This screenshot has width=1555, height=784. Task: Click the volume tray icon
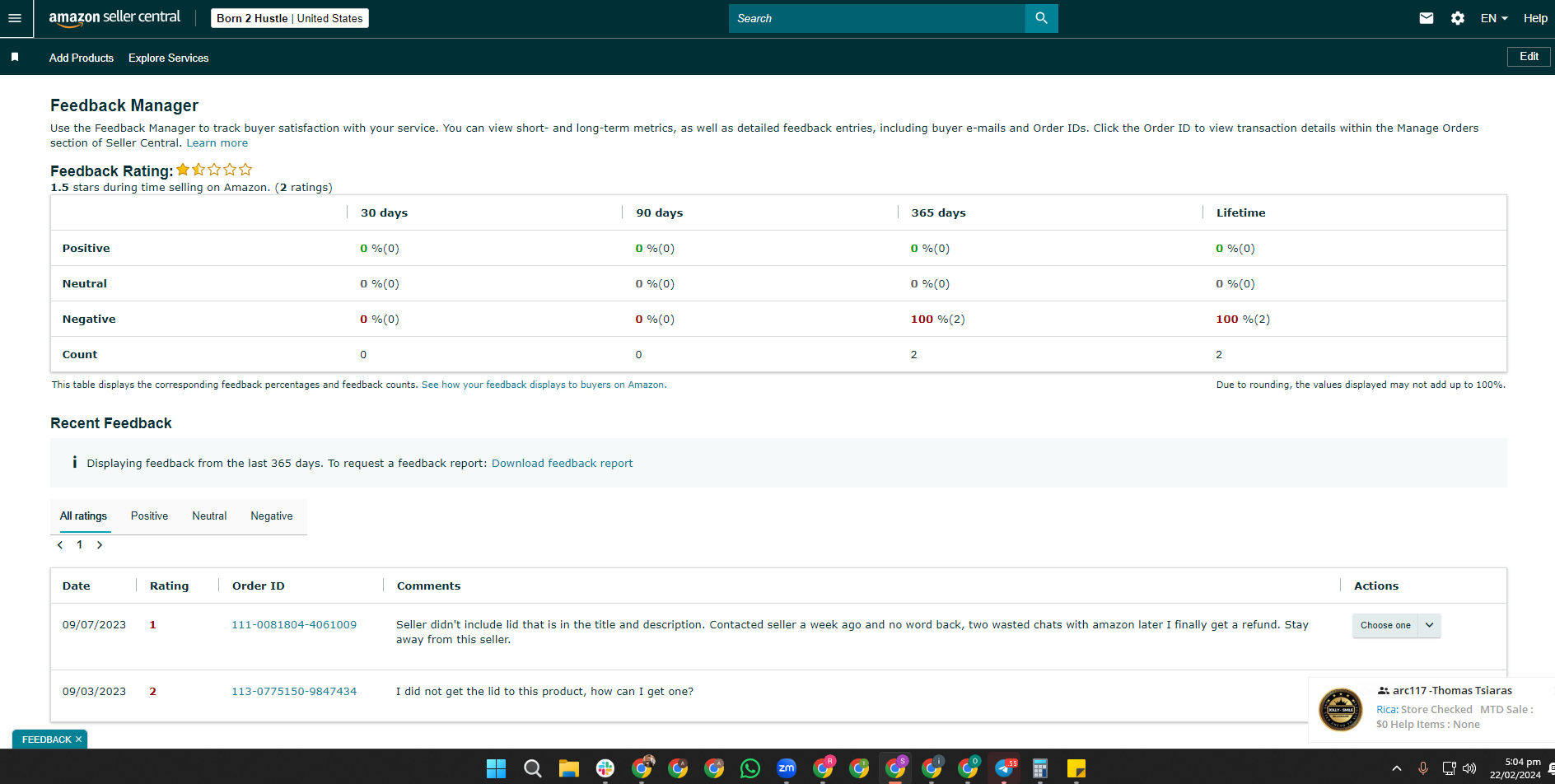pos(1469,768)
